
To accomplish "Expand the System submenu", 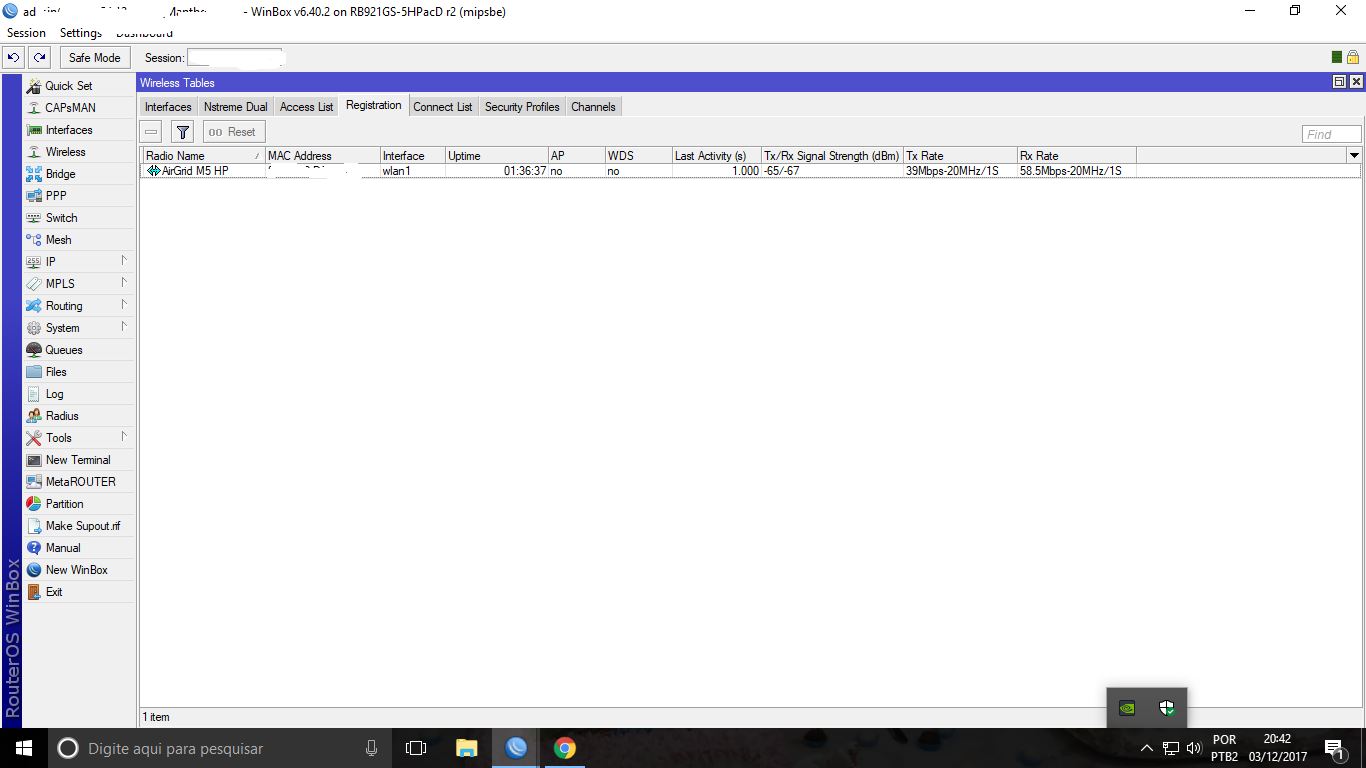I will tap(124, 327).
